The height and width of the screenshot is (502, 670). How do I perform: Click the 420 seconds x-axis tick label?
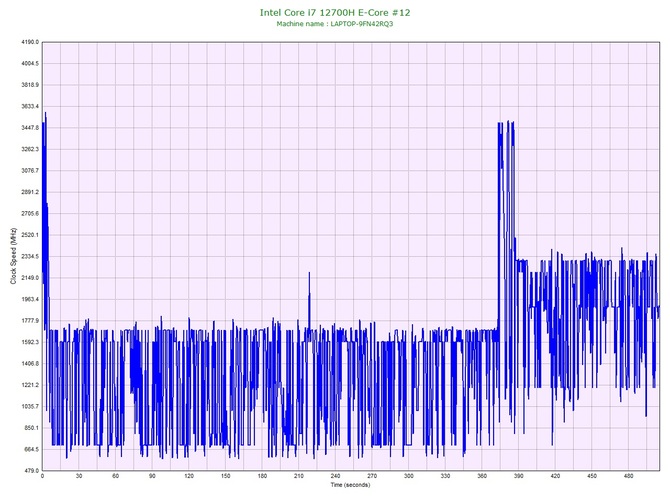[x=555, y=476]
